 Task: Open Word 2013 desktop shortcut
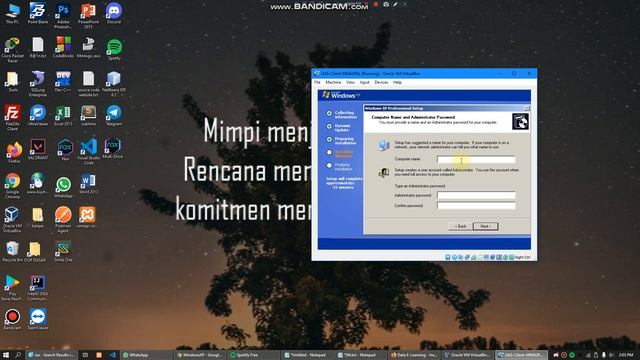[89, 183]
